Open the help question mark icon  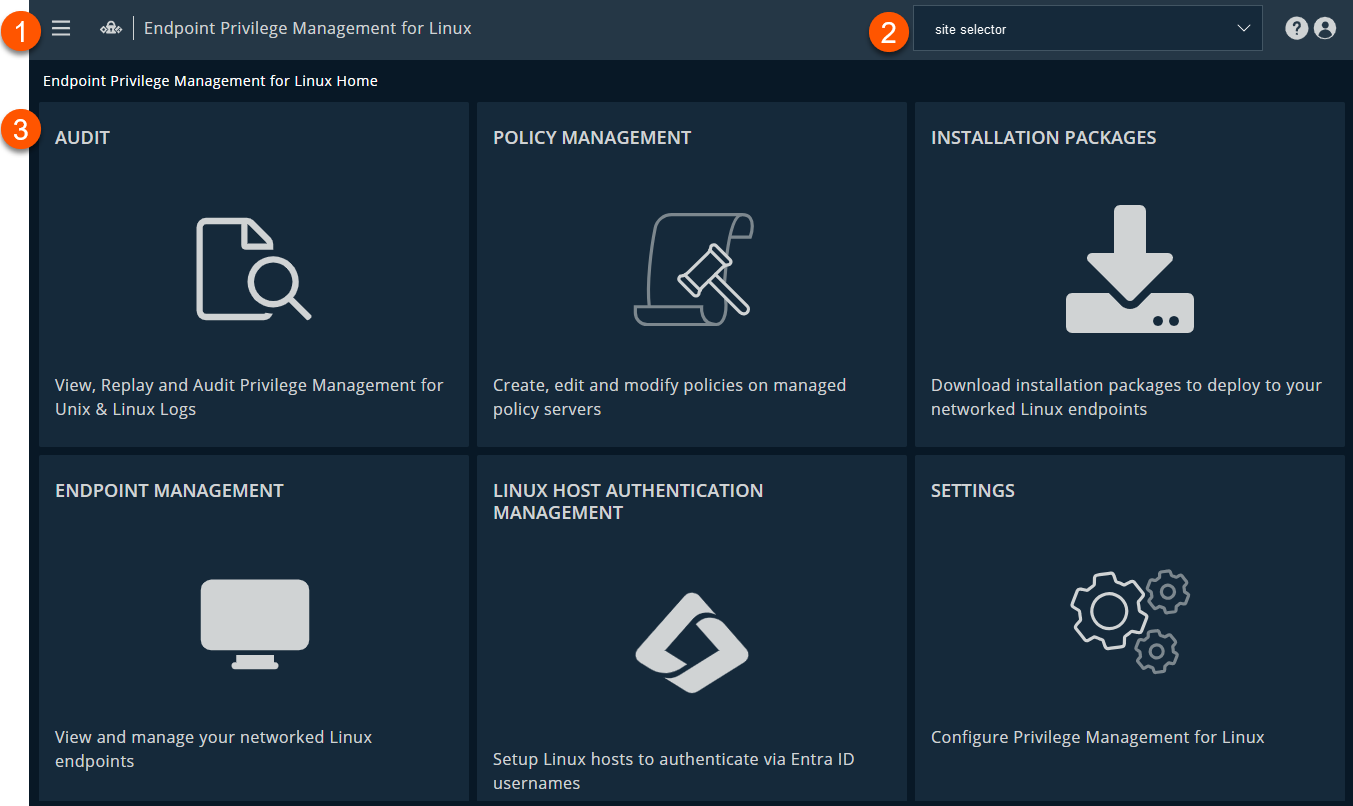(1297, 29)
